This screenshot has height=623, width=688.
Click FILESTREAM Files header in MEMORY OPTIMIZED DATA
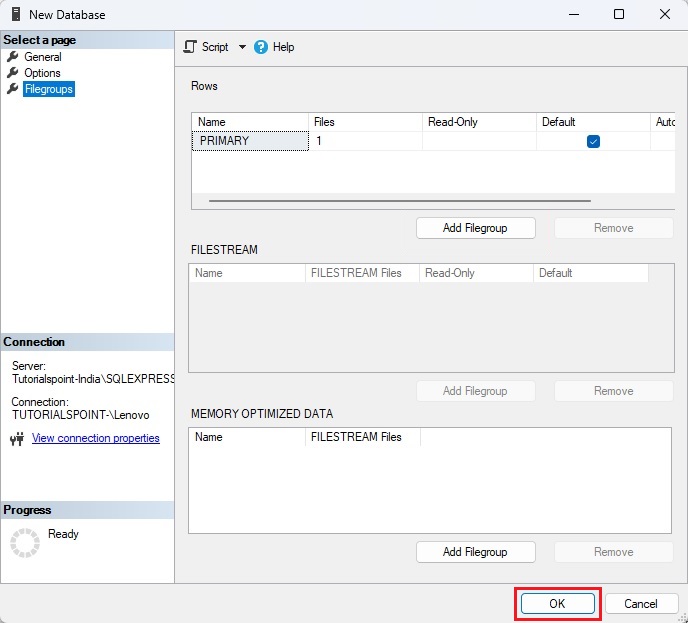coord(363,437)
